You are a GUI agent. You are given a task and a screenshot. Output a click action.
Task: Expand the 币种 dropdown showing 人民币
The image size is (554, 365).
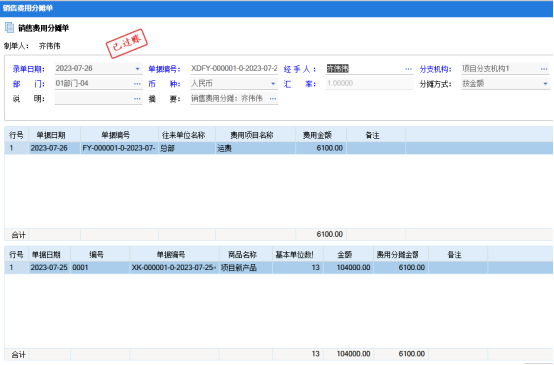coord(273,84)
